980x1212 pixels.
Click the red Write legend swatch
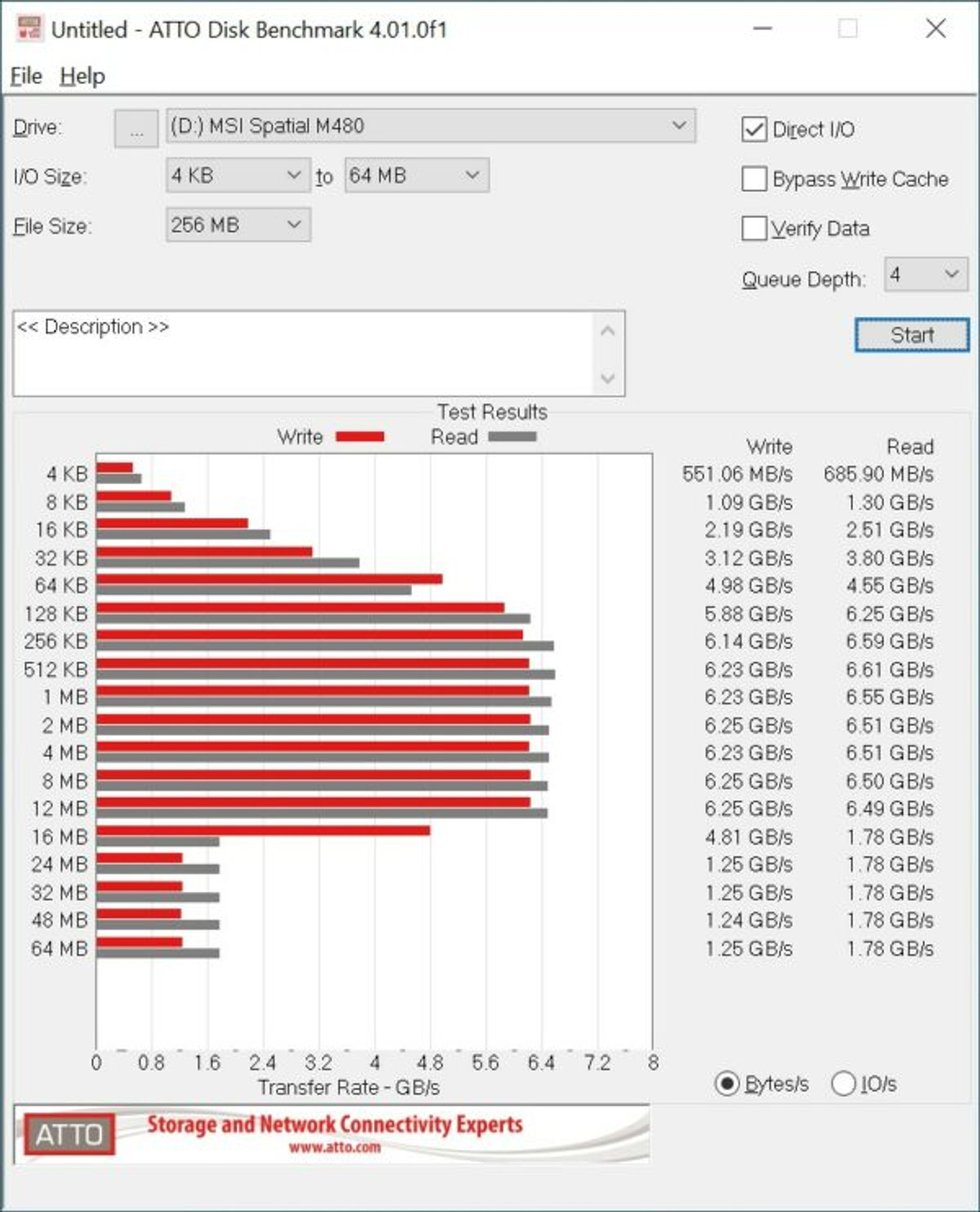coord(360,437)
